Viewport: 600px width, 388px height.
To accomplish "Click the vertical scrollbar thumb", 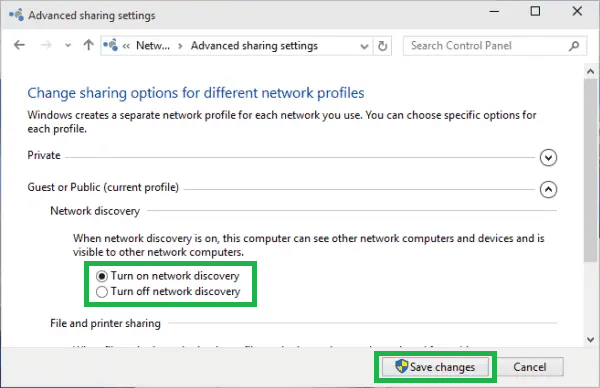I will (x=590, y=170).
